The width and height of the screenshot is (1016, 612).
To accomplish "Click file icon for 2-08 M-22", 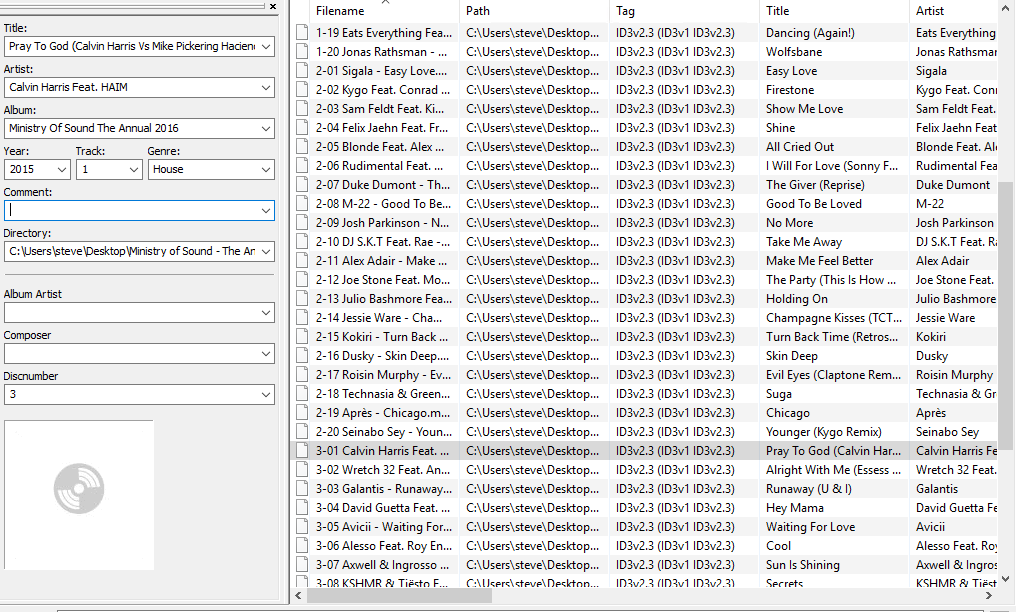I will [x=302, y=203].
